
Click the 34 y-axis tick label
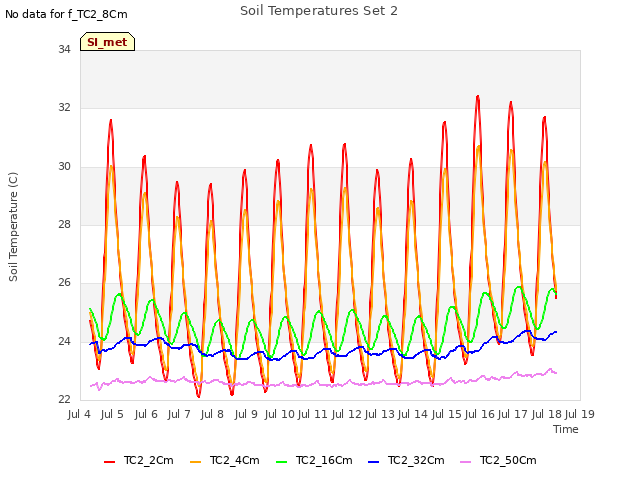point(64,49)
